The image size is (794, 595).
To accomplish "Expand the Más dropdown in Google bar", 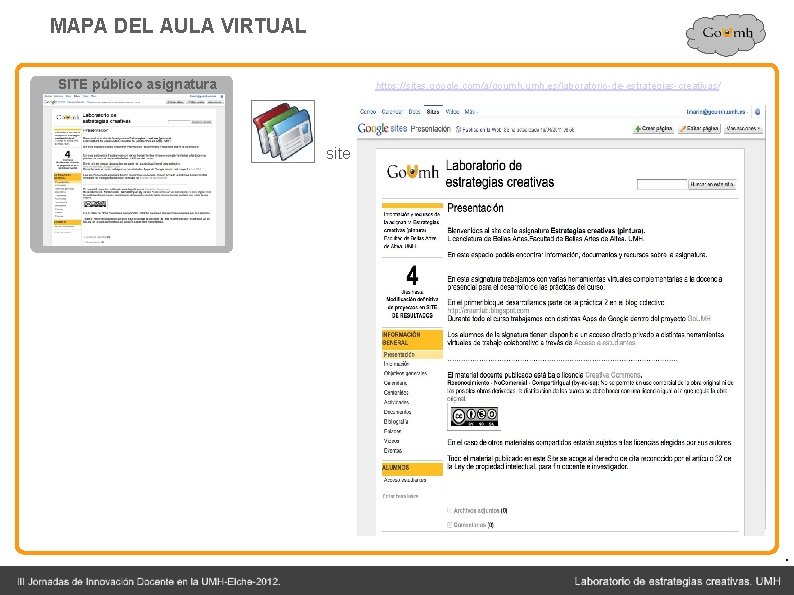I will (471, 111).
